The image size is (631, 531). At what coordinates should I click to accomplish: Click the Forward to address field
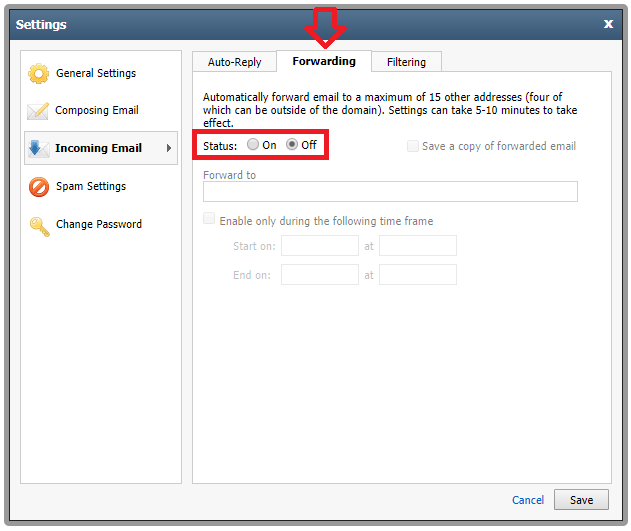pyautogui.click(x=390, y=191)
